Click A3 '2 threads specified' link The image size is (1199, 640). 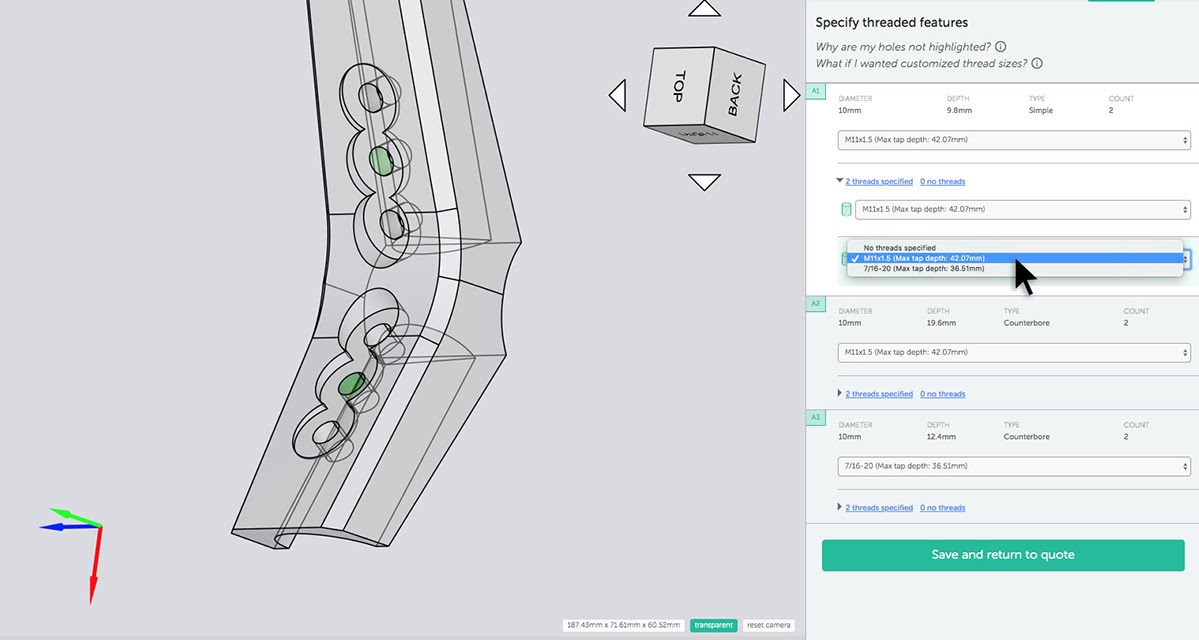click(879, 508)
